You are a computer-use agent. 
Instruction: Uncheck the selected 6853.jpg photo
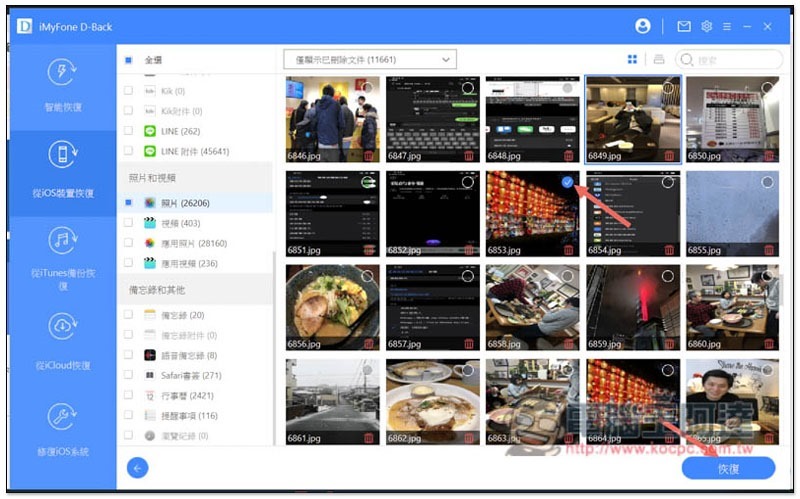pos(567,182)
